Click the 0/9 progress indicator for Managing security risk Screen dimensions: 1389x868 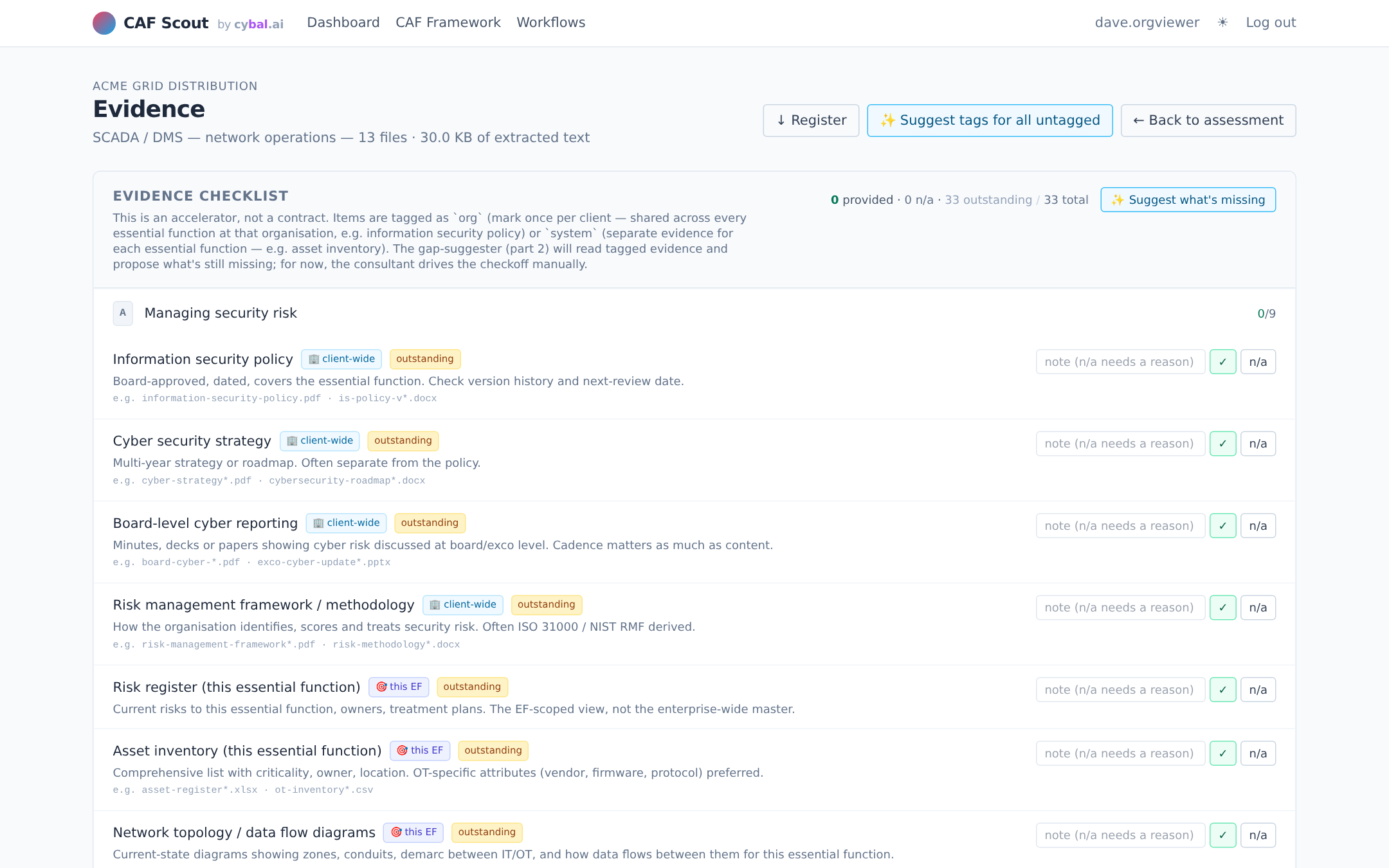1267,313
